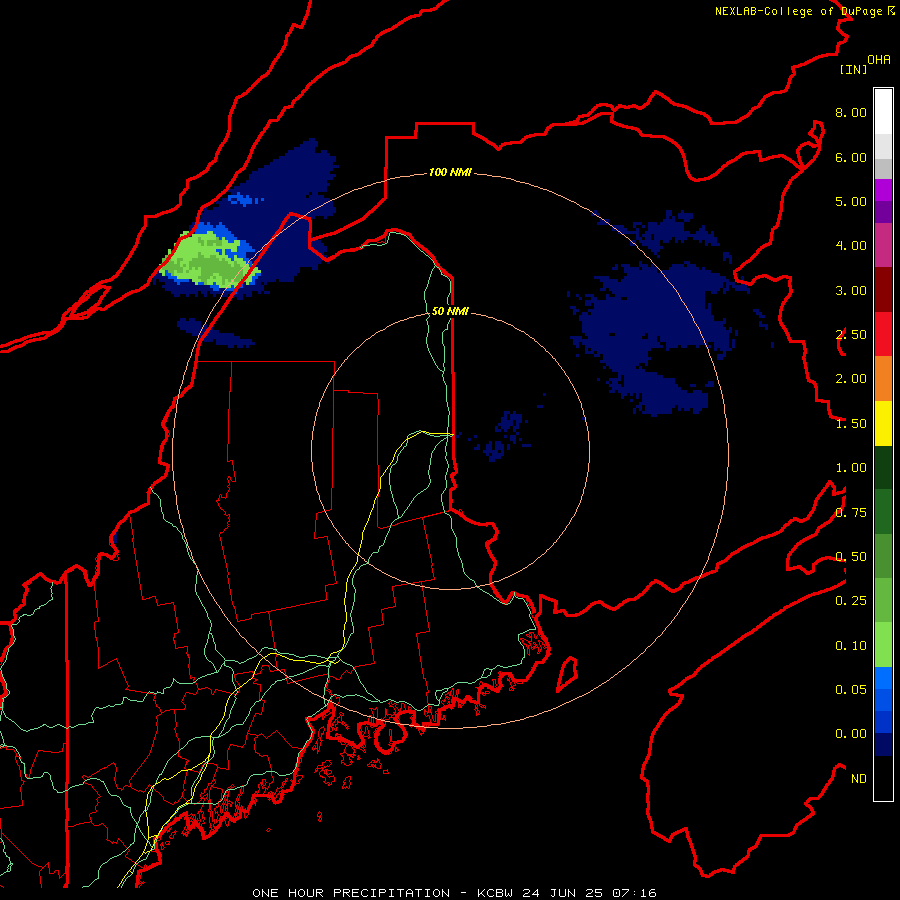Click the ND legend label
The image size is (900, 900).
(x=859, y=779)
